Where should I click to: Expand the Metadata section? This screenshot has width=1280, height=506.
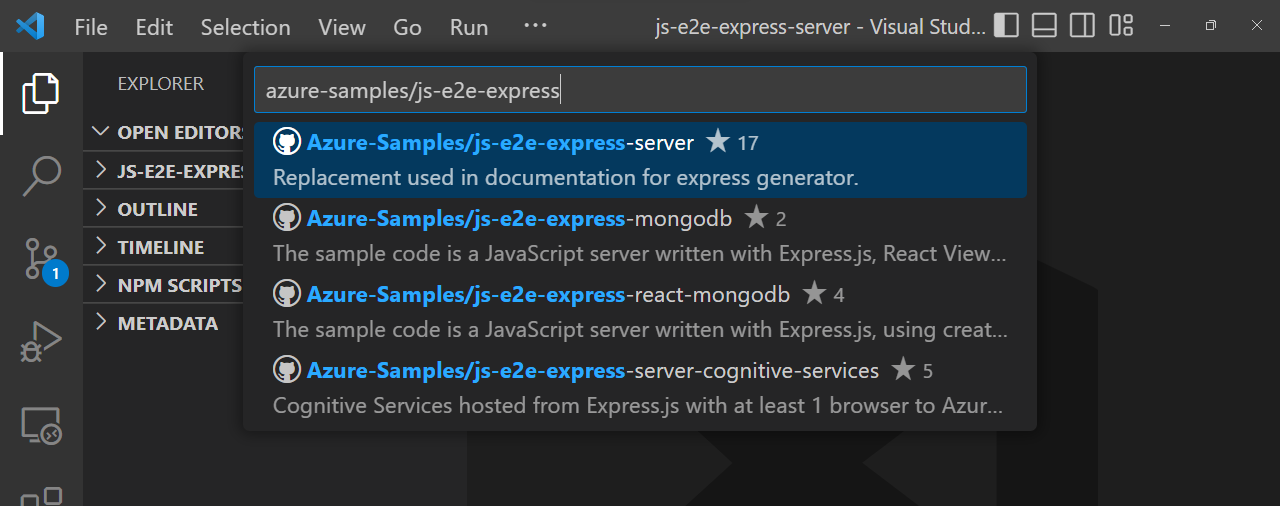click(166, 322)
